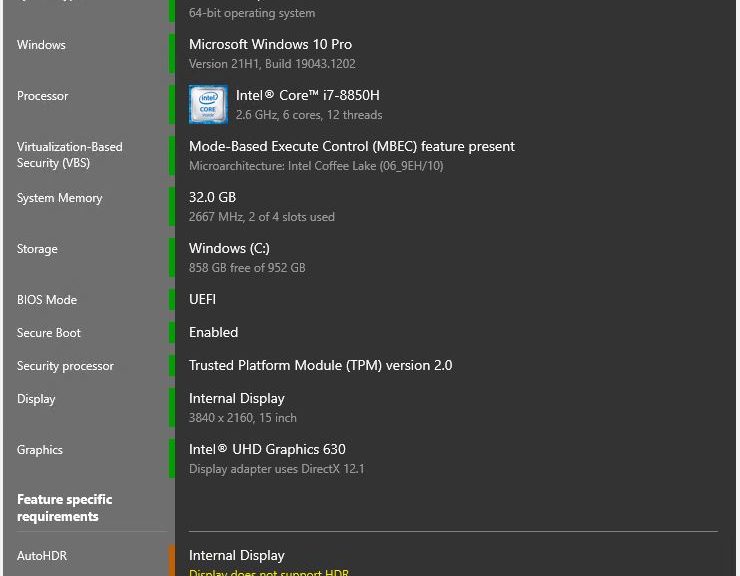This screenshot has width=740, height=576.
Task: Select Intel UHD Graphics 630 text
Action: tap(267, 449)
